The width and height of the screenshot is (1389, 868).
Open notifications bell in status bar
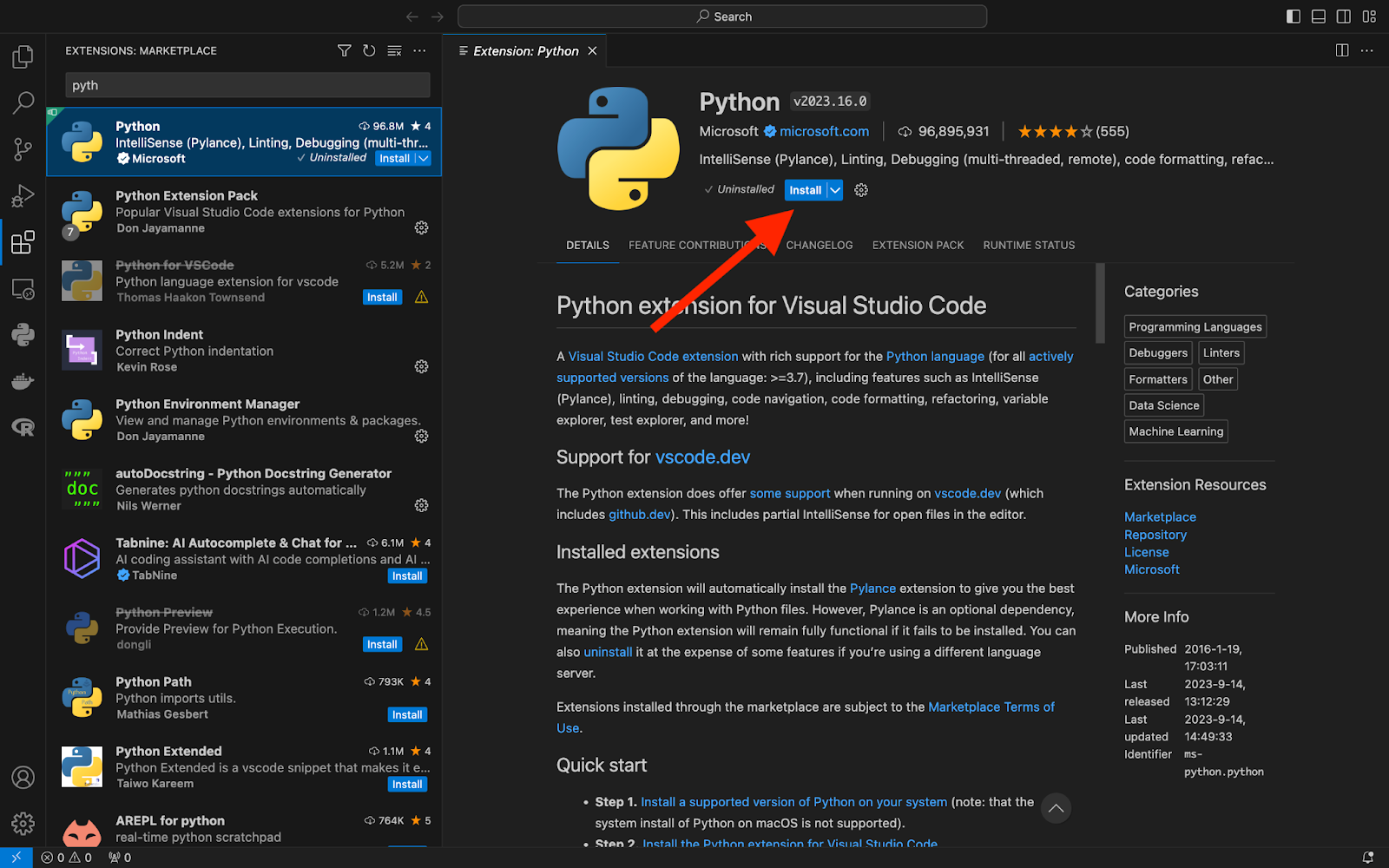1368,858
